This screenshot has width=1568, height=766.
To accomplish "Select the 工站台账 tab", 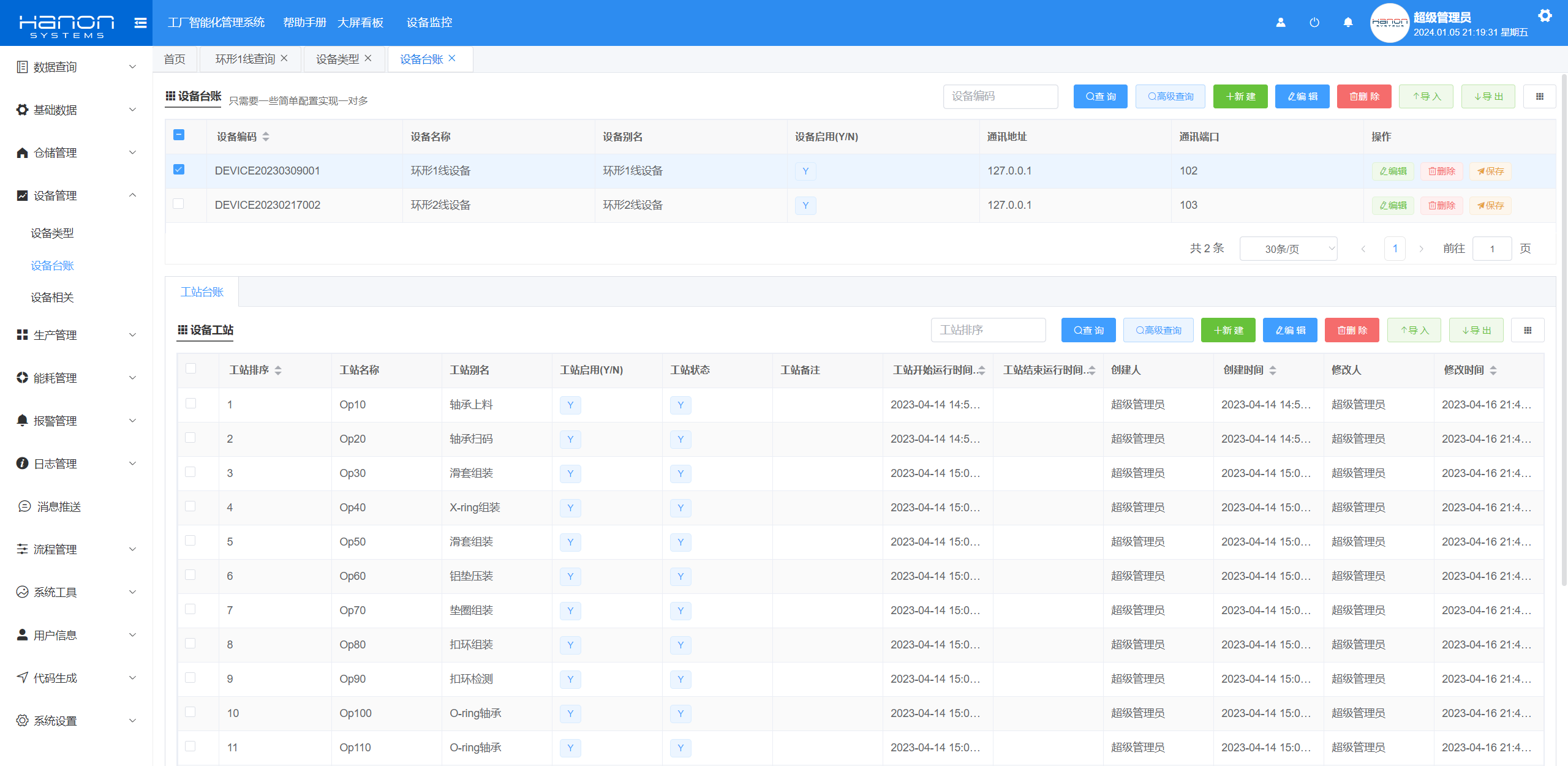I will [202, 292].
